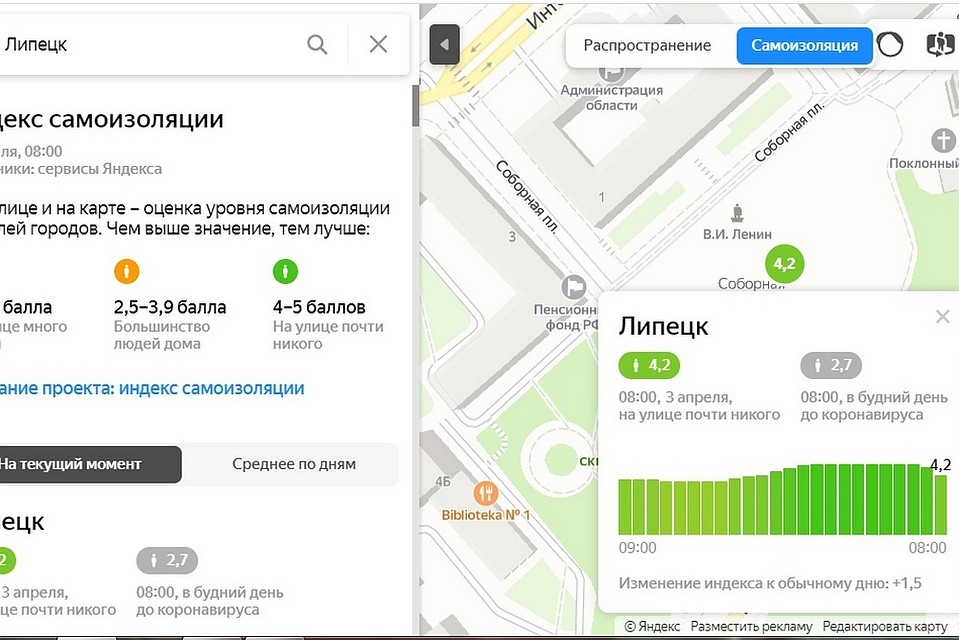Open Biblioteka № 1 restaurant marker
959x640 pixels.
486,493
